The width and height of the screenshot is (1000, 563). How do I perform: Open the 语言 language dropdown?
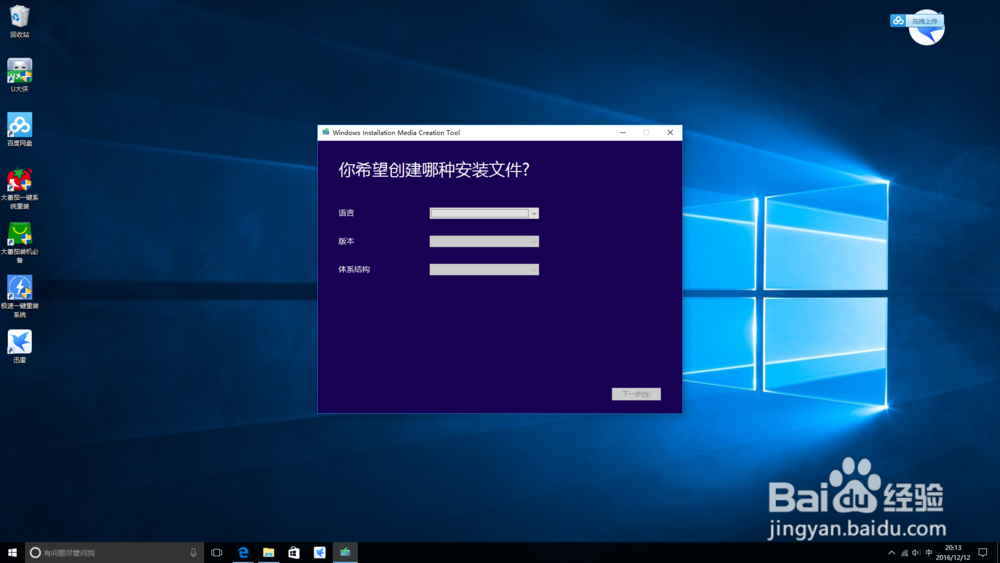(x=484, y=214)
